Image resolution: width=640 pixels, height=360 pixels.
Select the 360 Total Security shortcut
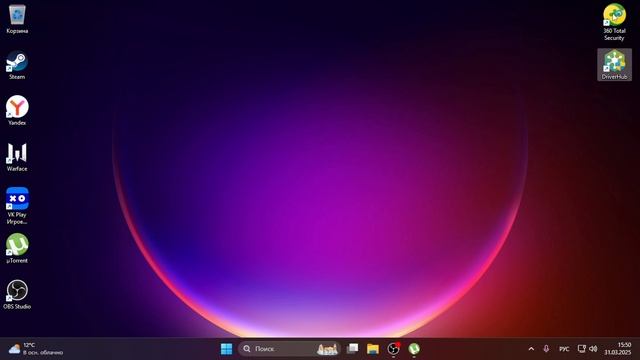coord(614,22)
